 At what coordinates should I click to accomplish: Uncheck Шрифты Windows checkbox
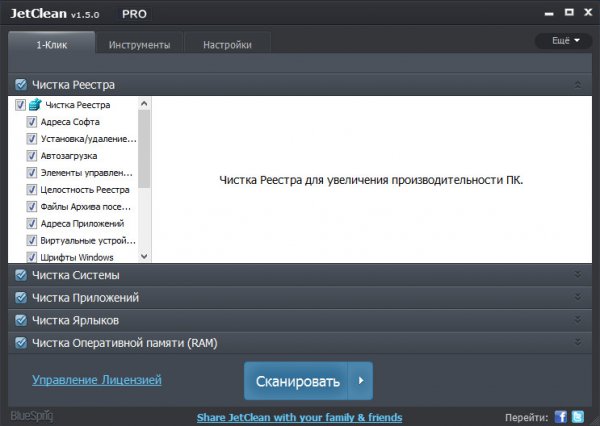[31, 257]
